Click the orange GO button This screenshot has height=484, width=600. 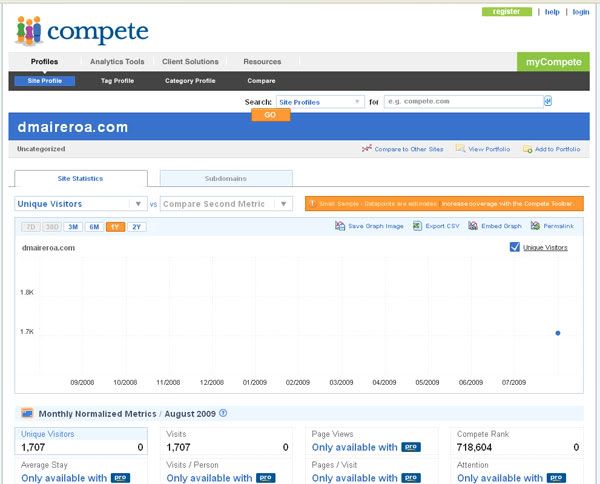point(271,115)
